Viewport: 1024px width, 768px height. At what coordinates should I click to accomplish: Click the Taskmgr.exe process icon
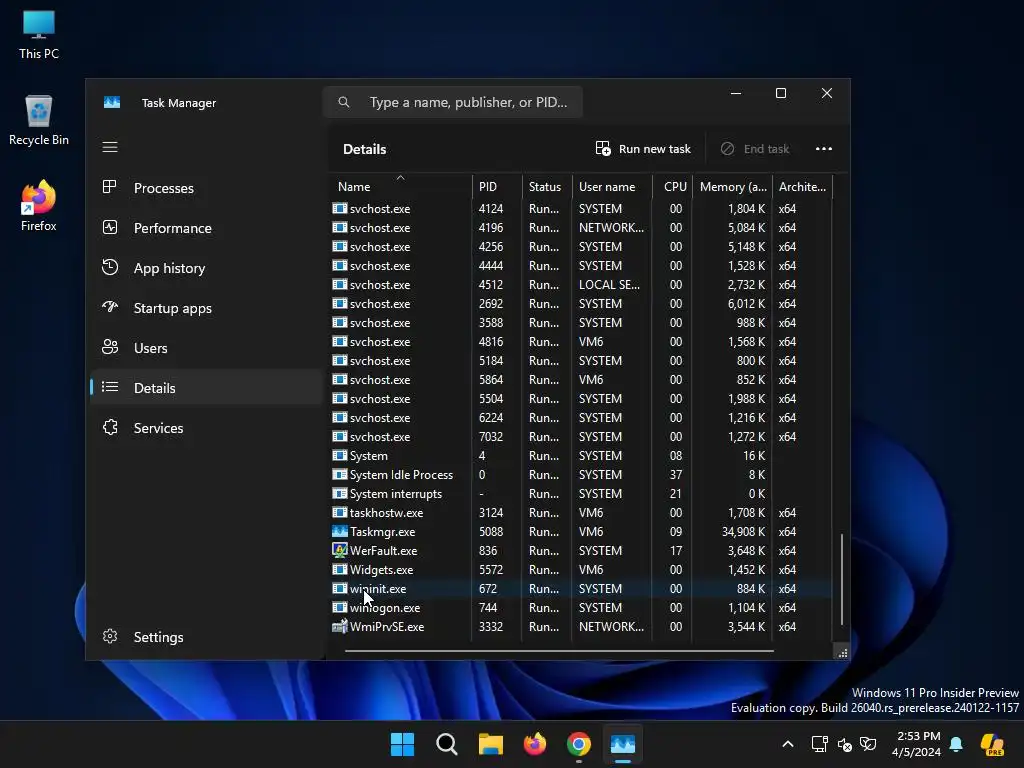(x=340, y=532)
